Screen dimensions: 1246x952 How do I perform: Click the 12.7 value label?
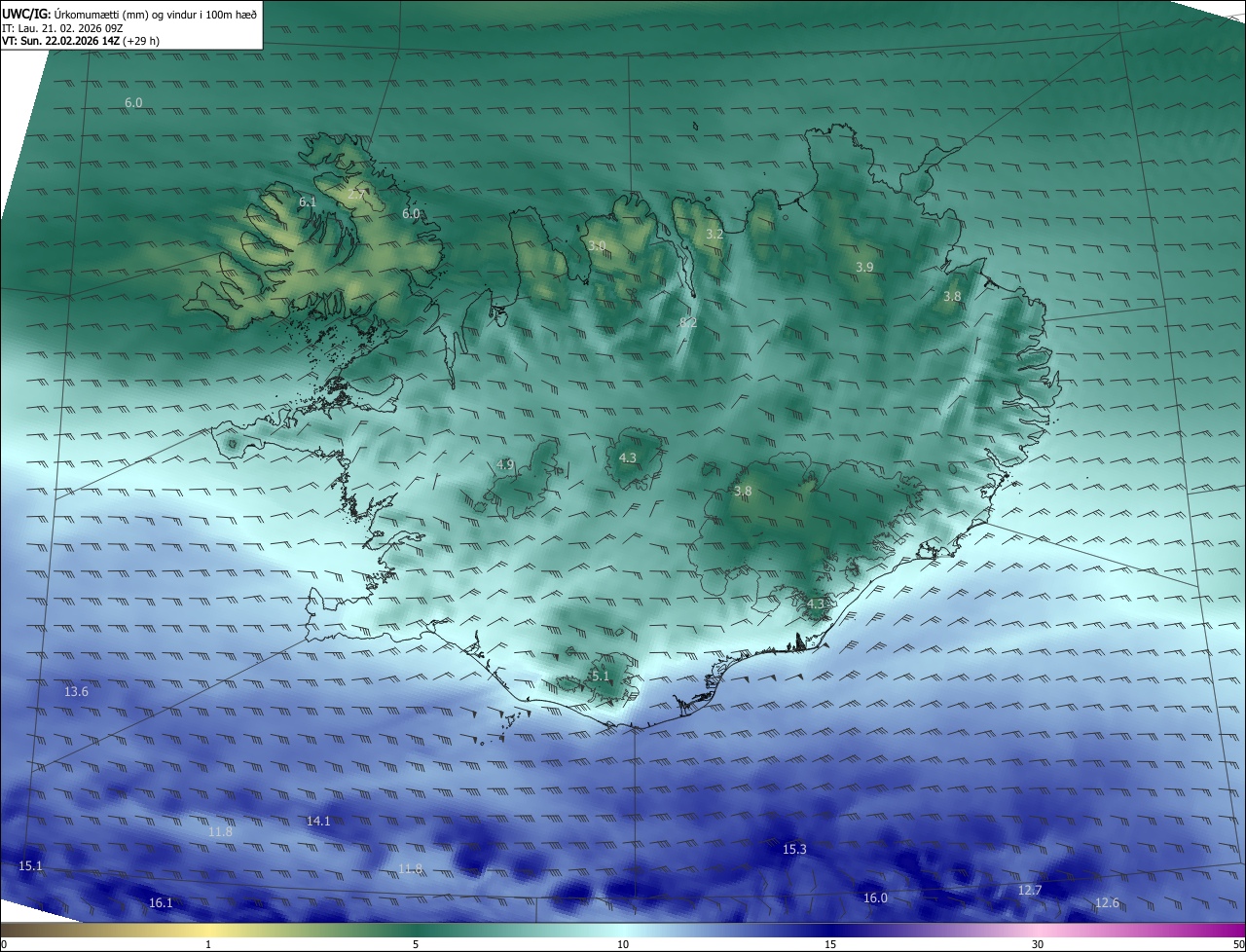click(x=1030, y=891)
